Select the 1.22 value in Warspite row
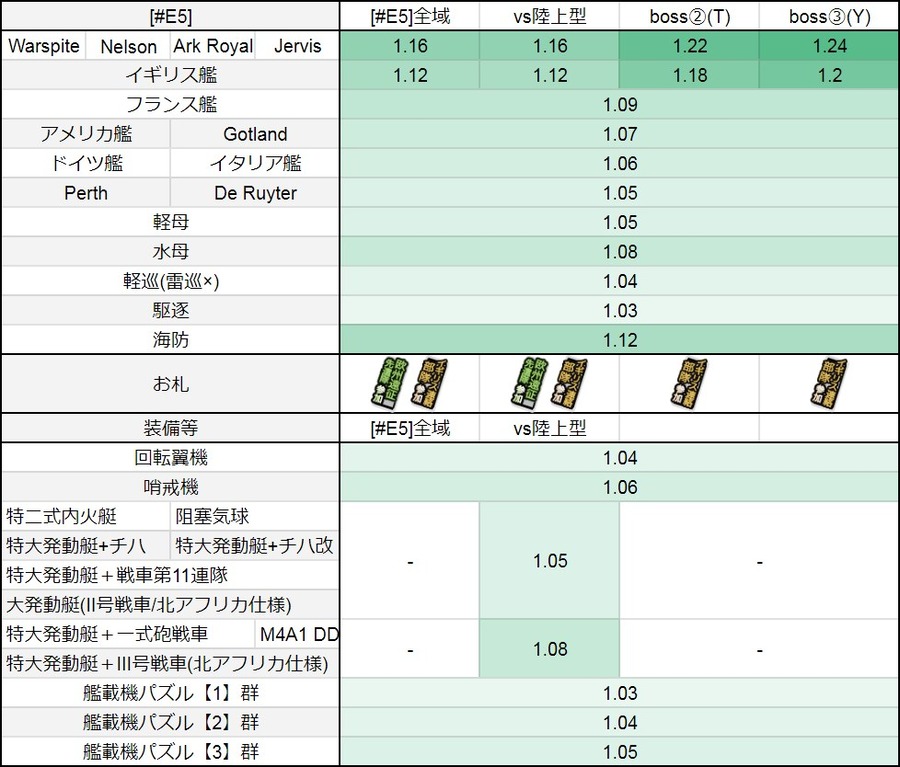Screen dimensions: 900x767 click(689, 46)
